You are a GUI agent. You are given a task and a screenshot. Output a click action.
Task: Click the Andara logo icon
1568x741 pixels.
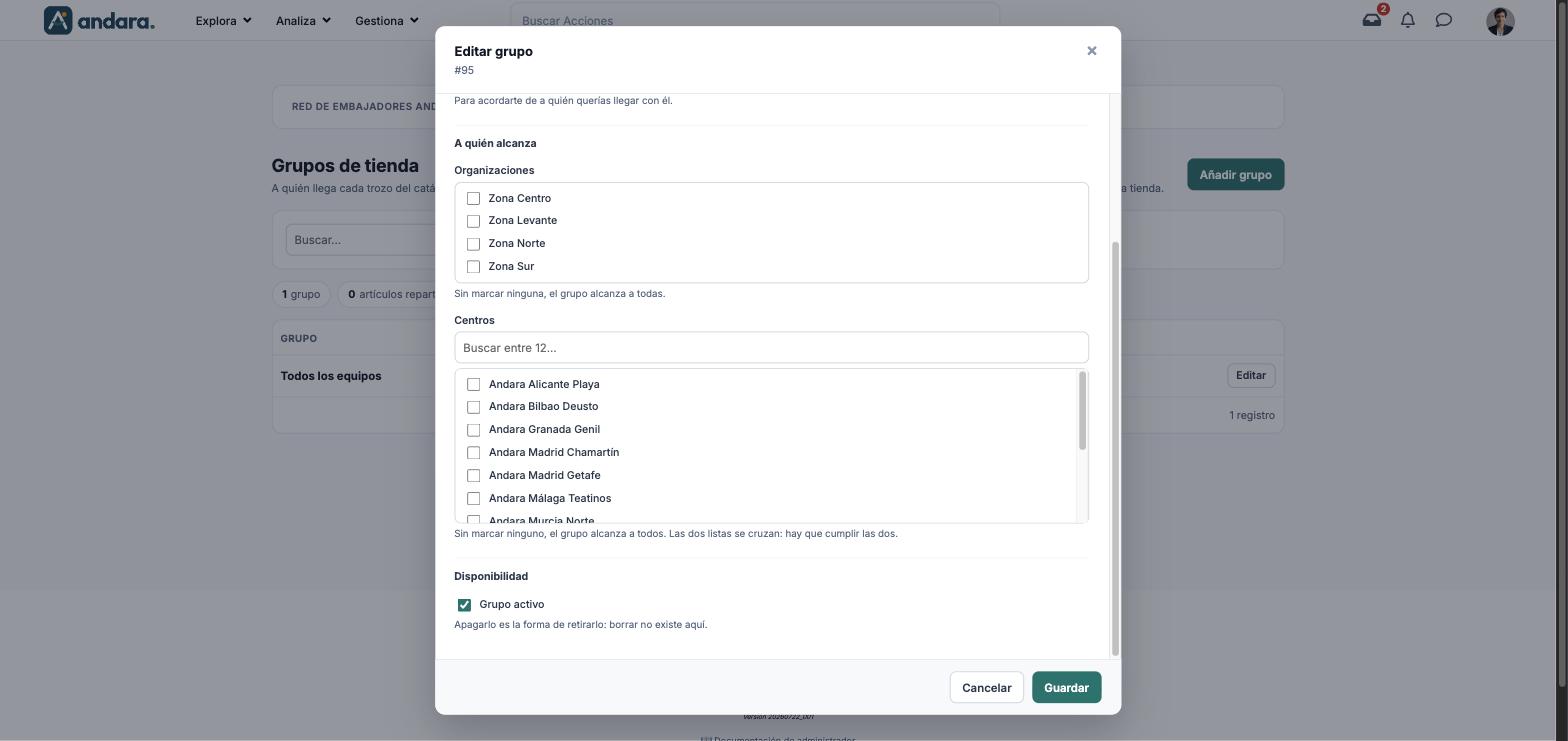[58, 20]
